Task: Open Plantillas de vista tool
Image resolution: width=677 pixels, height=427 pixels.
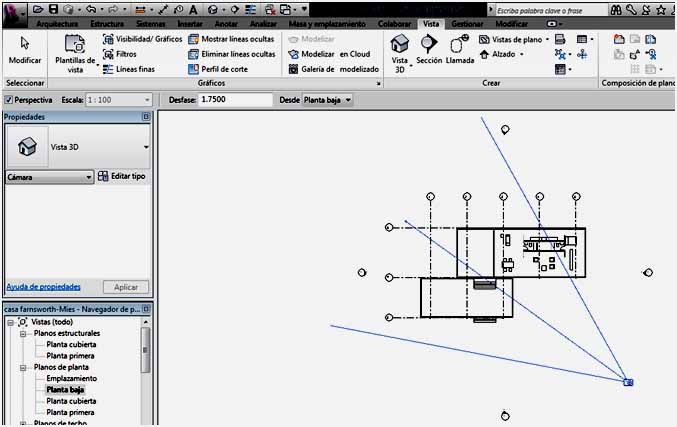Action: coord(75,52)
